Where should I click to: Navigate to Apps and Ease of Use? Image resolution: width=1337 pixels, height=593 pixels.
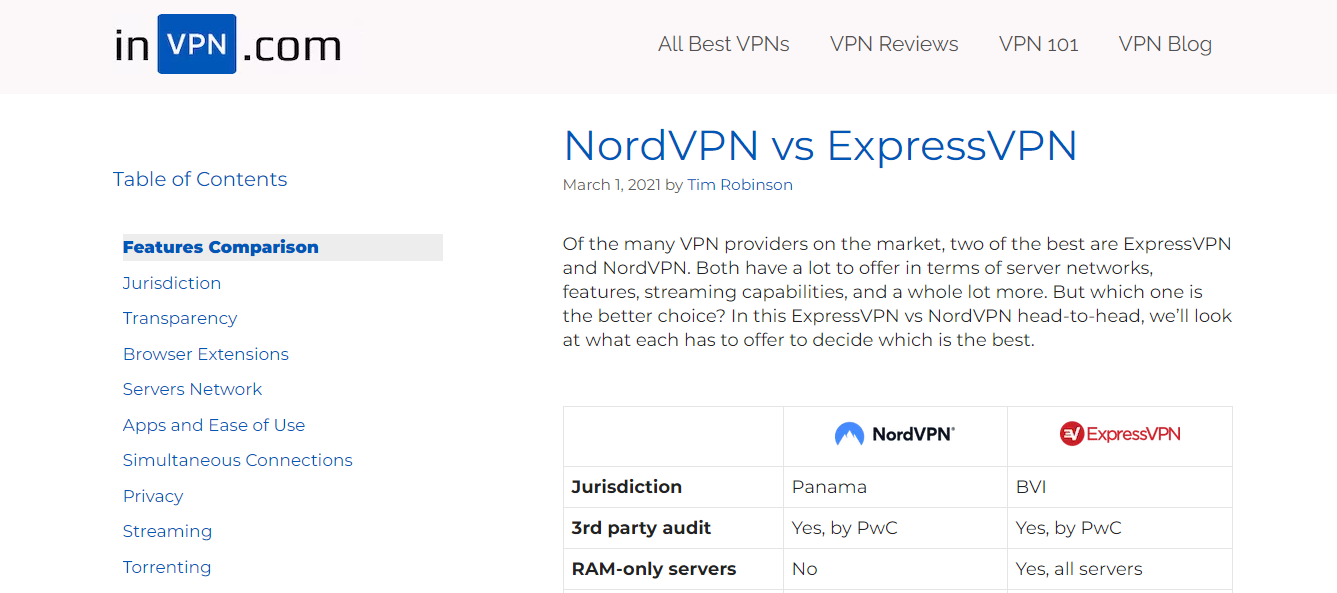point(214,425)
